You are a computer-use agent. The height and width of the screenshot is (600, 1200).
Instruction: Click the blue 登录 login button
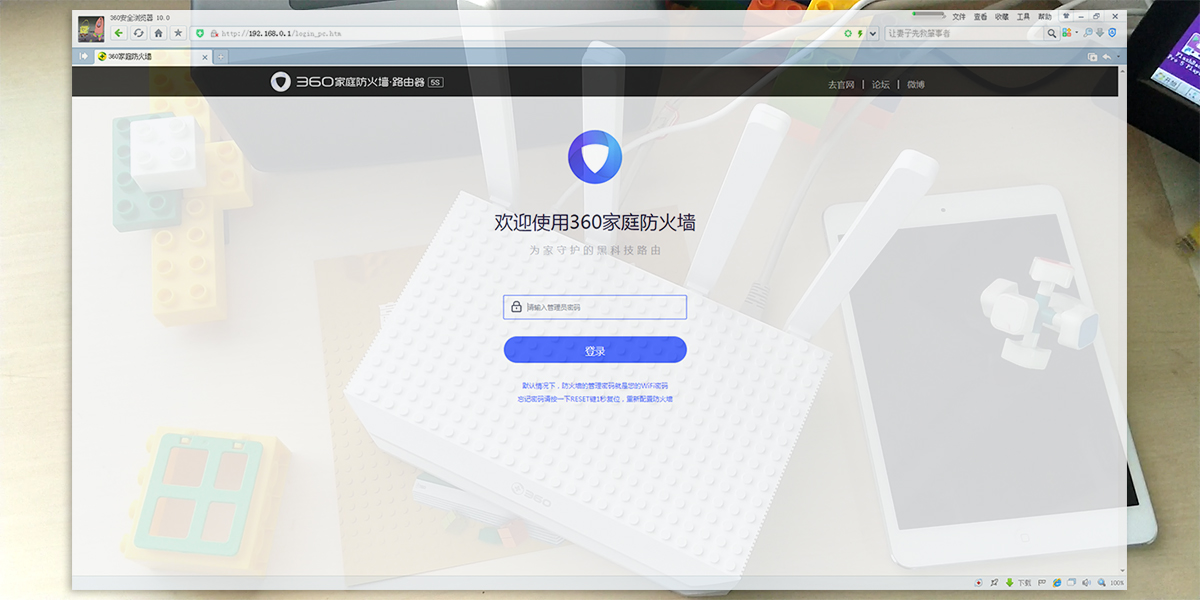click(x=595, y=350)
